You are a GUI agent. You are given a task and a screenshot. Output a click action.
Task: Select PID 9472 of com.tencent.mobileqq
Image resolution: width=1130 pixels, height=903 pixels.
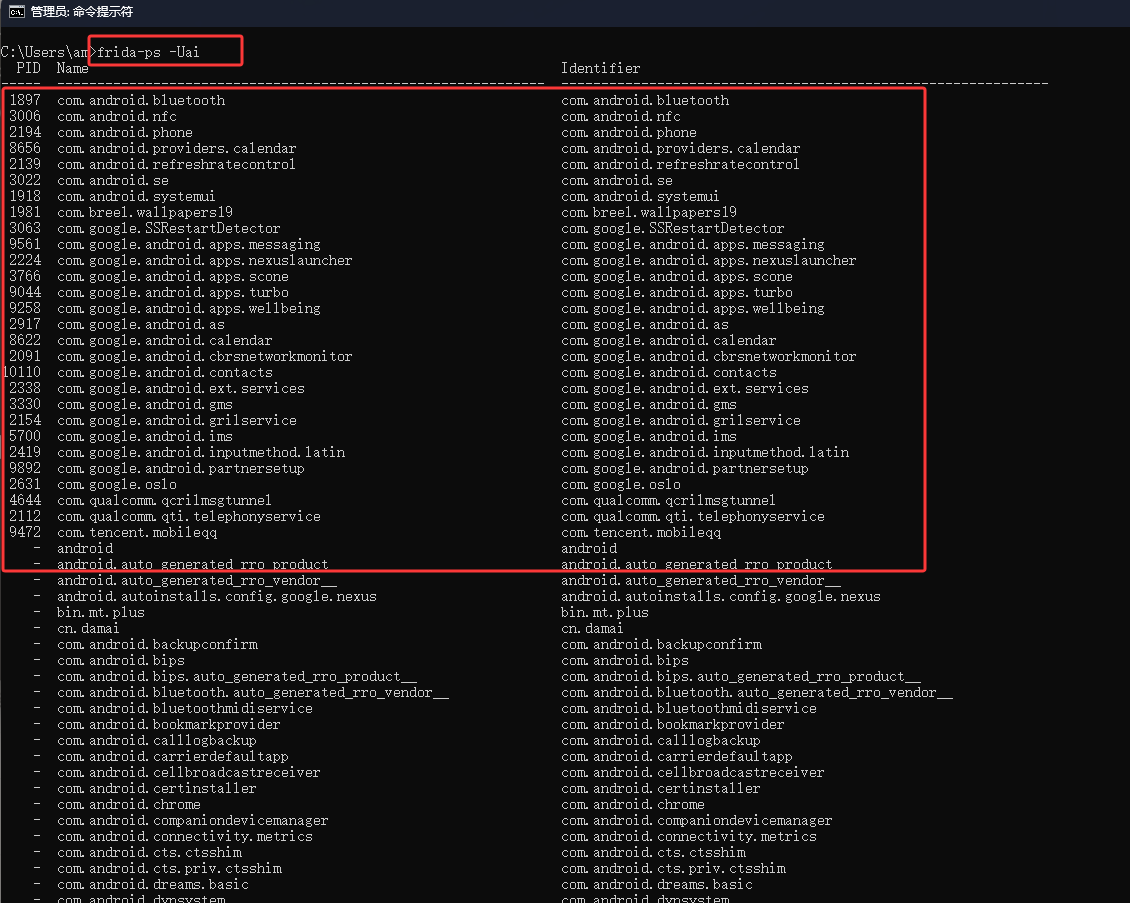click(25, 533)
